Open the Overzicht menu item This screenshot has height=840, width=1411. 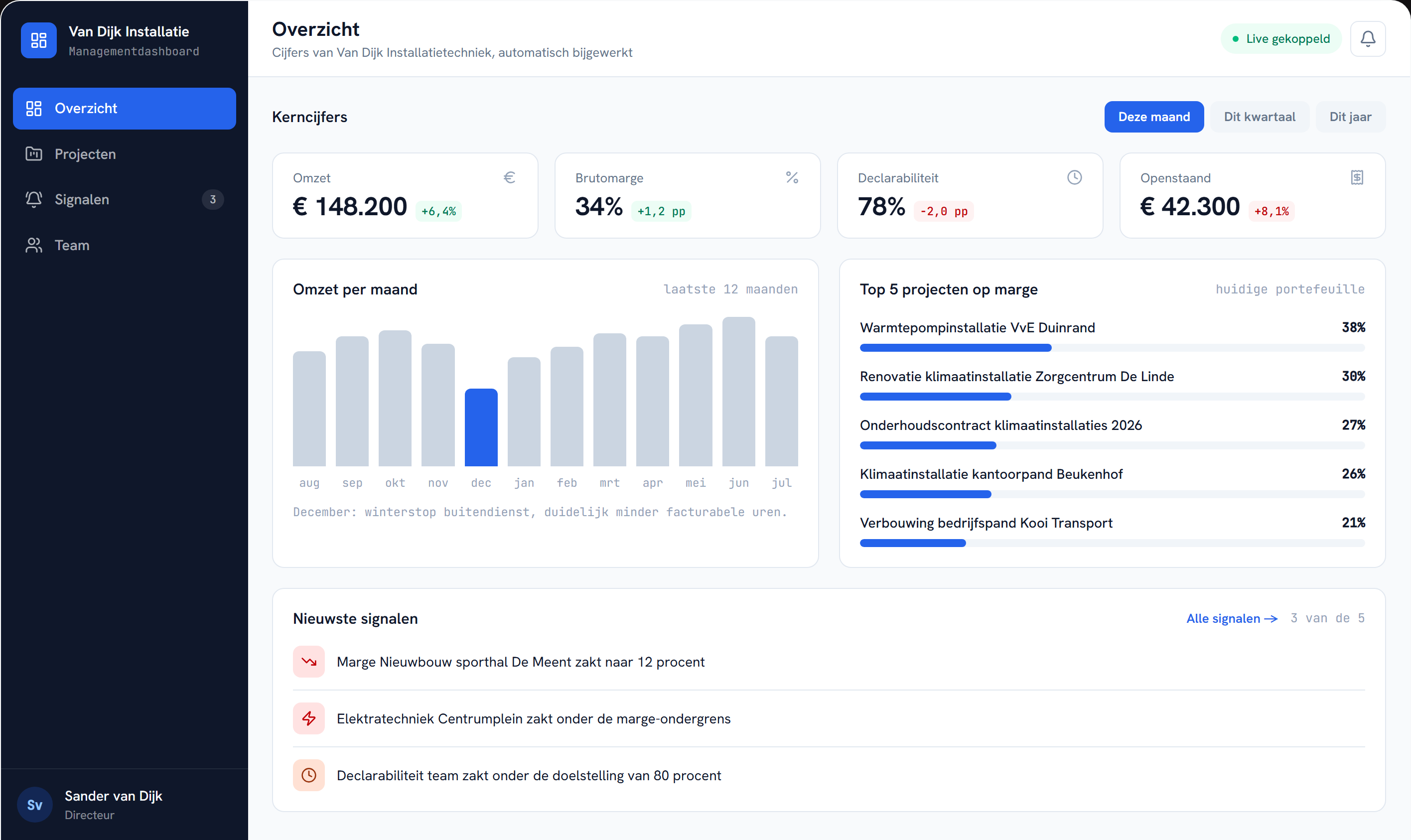click(125, 109)
